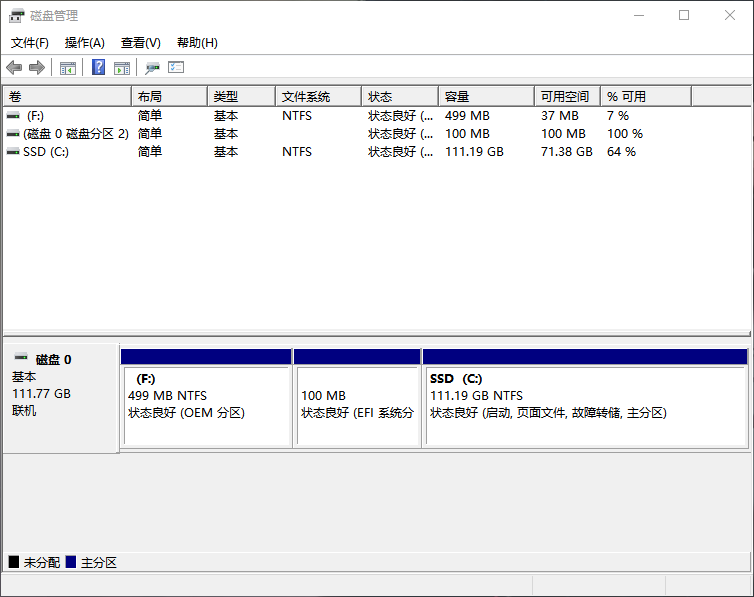Sort by the 布局 column header
The image size is (754, 597).
click(169, 97)
